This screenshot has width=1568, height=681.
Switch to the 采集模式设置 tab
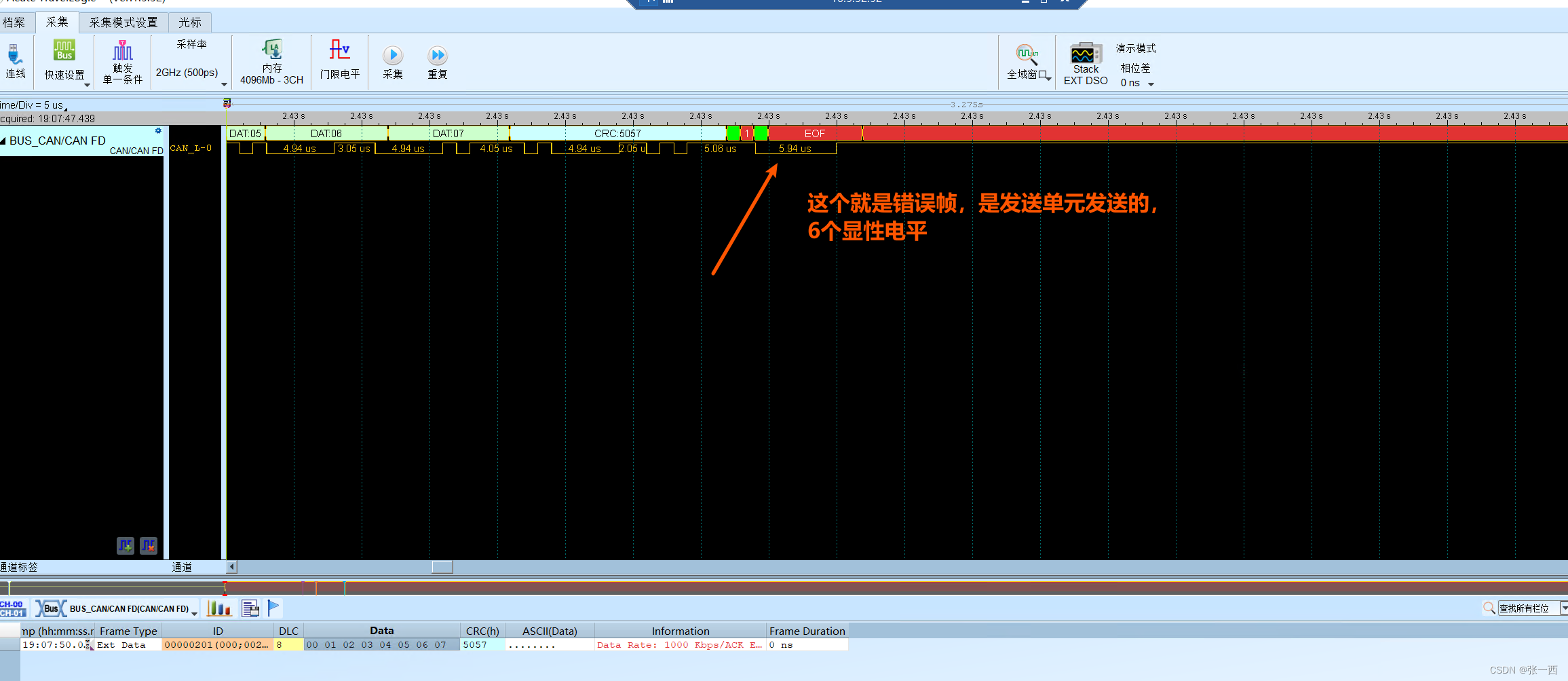click(x=123, y=22)
